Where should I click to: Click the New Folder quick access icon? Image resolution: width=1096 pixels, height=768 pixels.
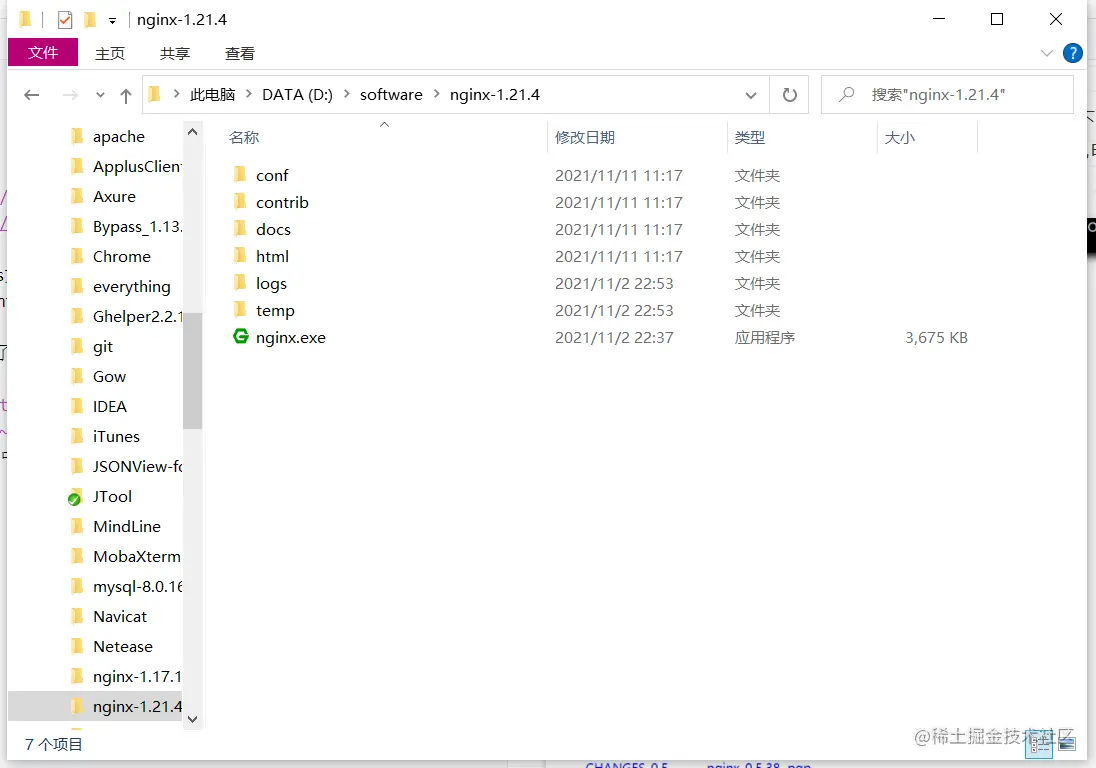[x=90, y=20]
